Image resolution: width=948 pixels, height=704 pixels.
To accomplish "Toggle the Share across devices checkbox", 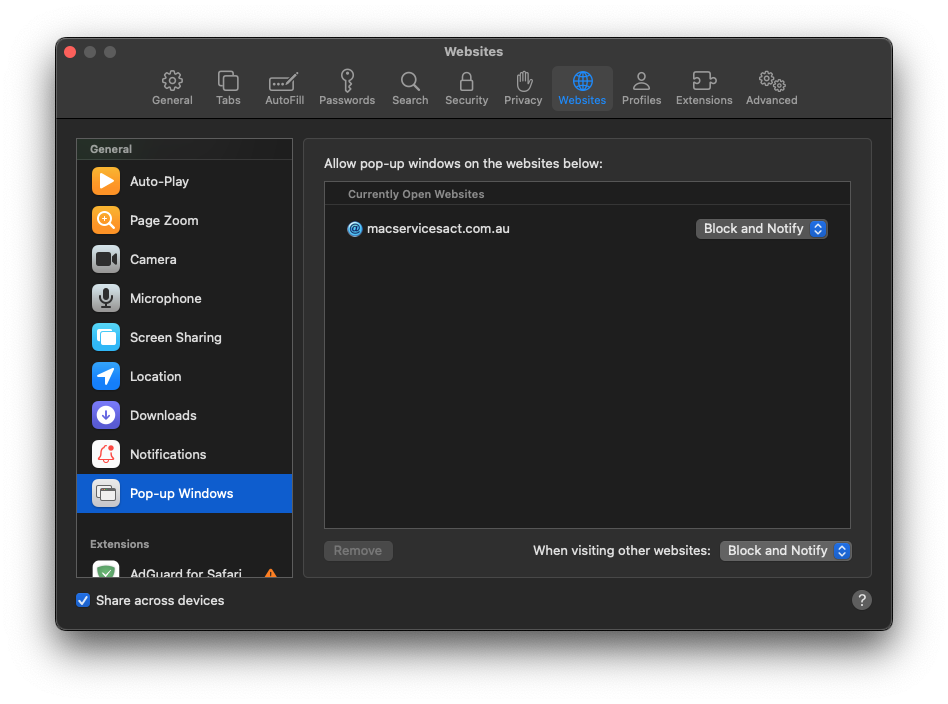I will 84,601.
